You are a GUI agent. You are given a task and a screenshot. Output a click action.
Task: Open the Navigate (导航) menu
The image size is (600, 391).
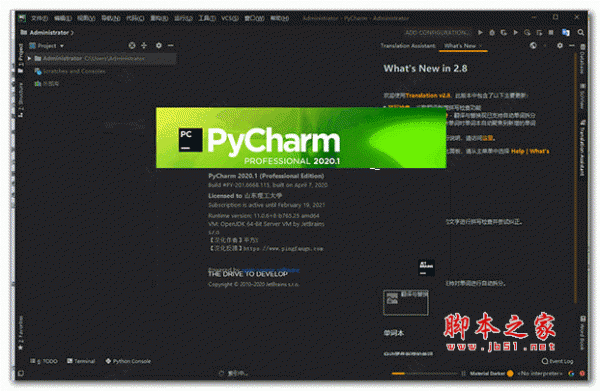click(x=111, y=18)
